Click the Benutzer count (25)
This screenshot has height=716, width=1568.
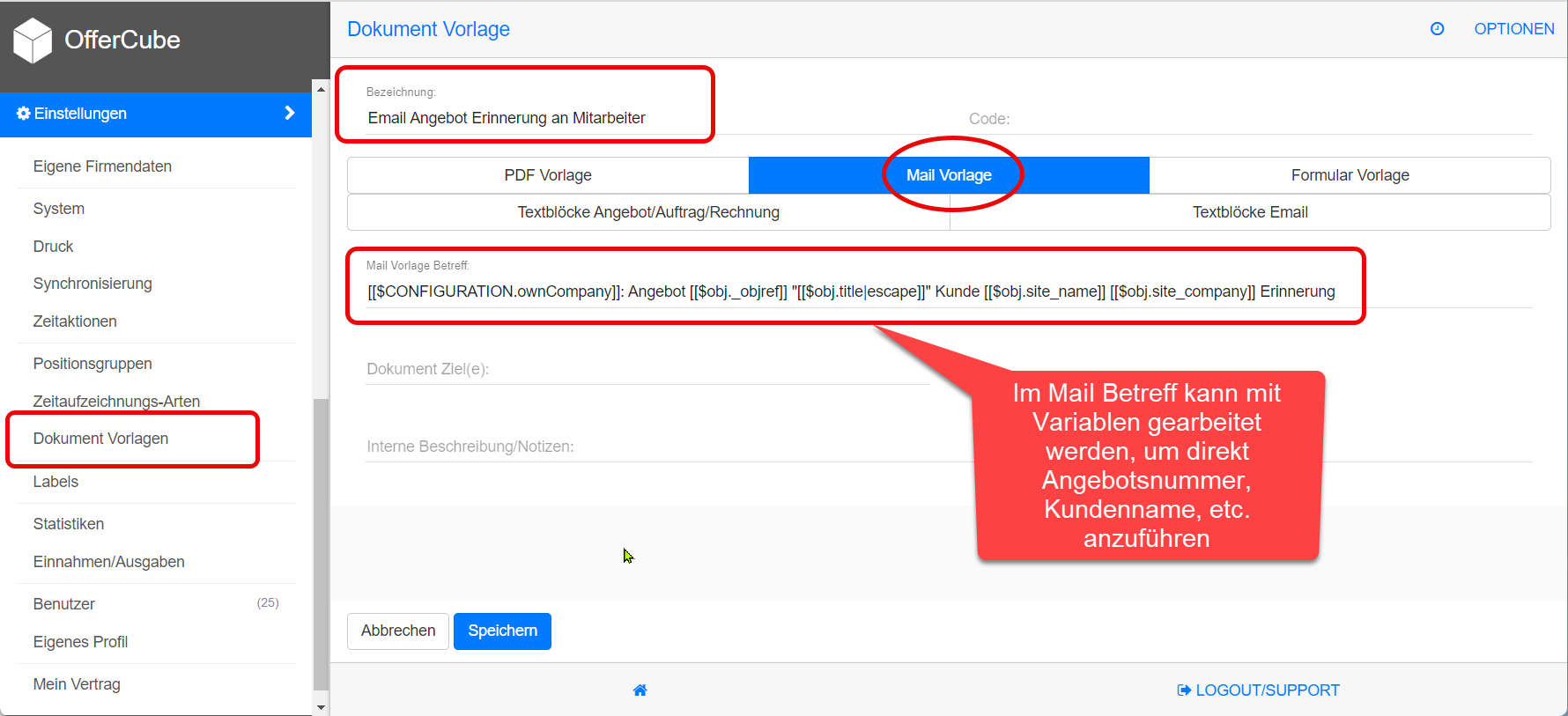click(268, 603)
